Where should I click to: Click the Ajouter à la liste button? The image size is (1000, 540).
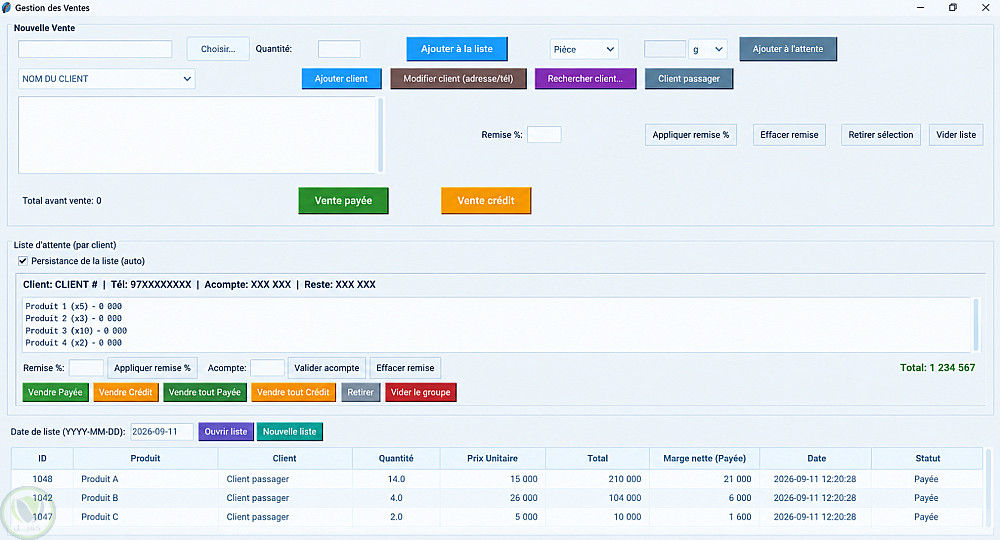pyautogui.click(x=457, y=48)
